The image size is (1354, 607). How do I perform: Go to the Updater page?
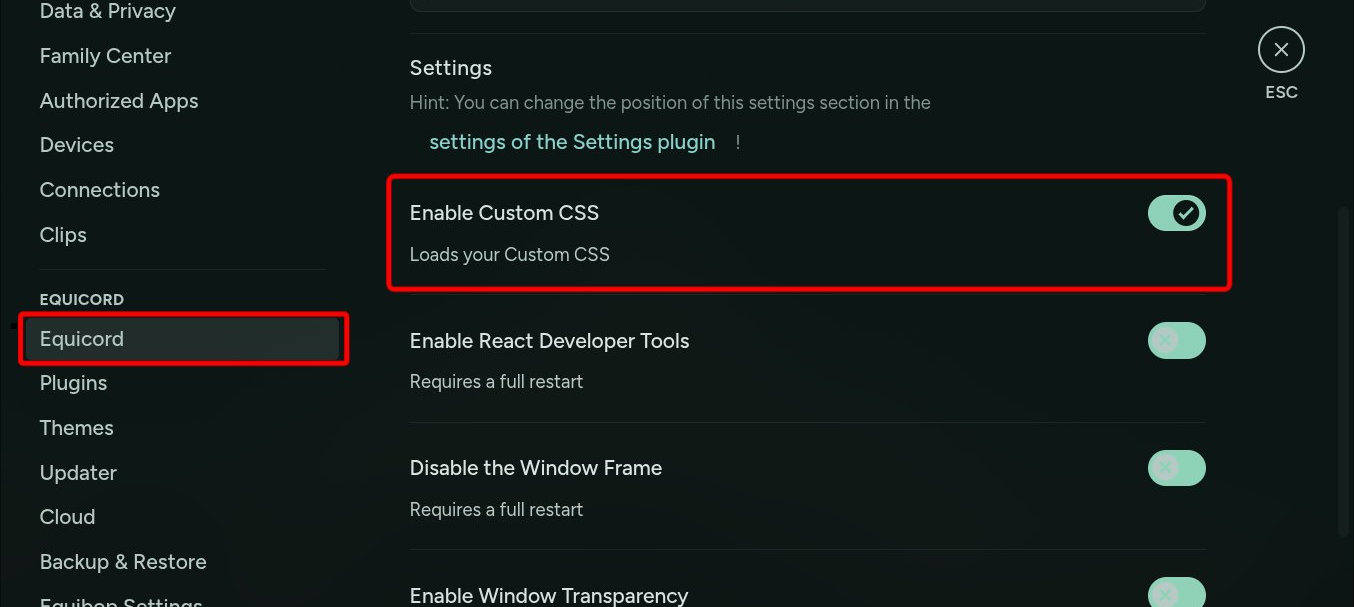pos(78,472)
